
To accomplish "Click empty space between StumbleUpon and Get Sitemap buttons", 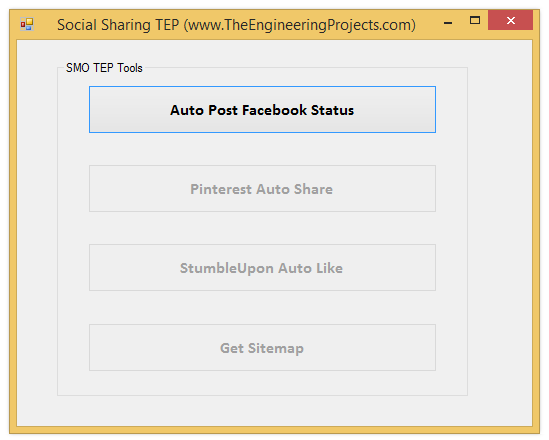I will point(262,308).
